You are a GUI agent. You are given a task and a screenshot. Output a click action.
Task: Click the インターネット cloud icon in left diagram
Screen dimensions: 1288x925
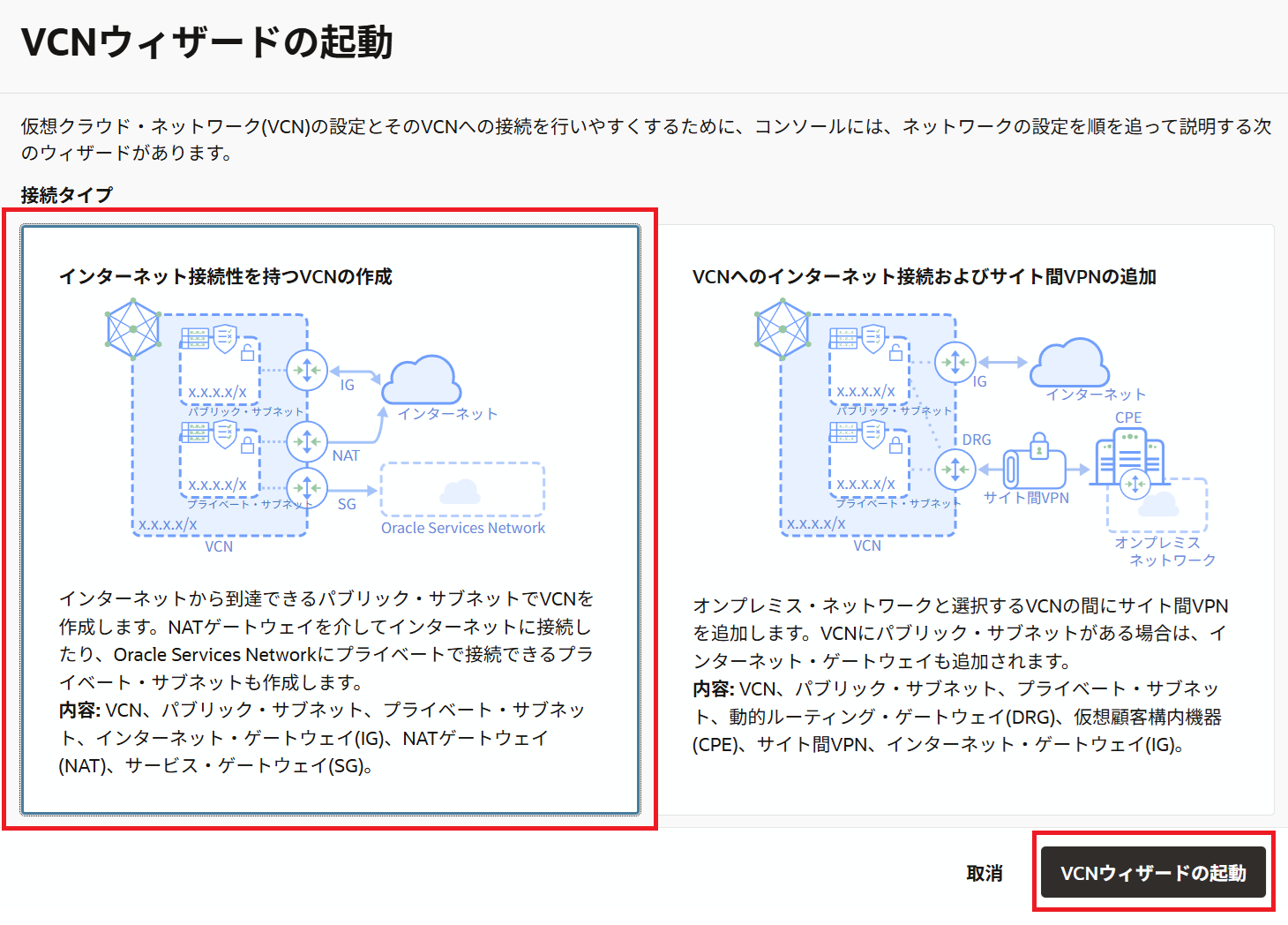[422, 380]
